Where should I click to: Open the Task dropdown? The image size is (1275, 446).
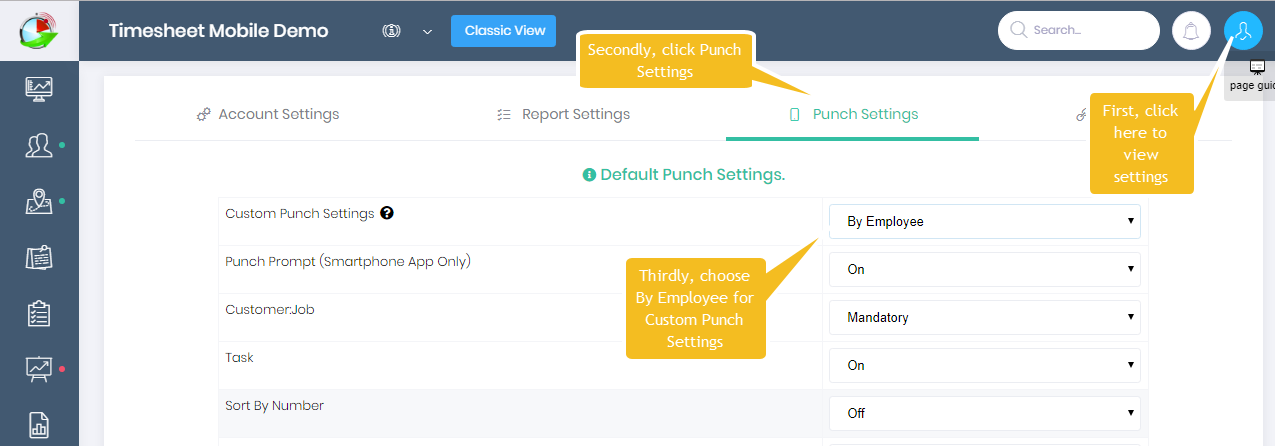click(x=985, y=365)
